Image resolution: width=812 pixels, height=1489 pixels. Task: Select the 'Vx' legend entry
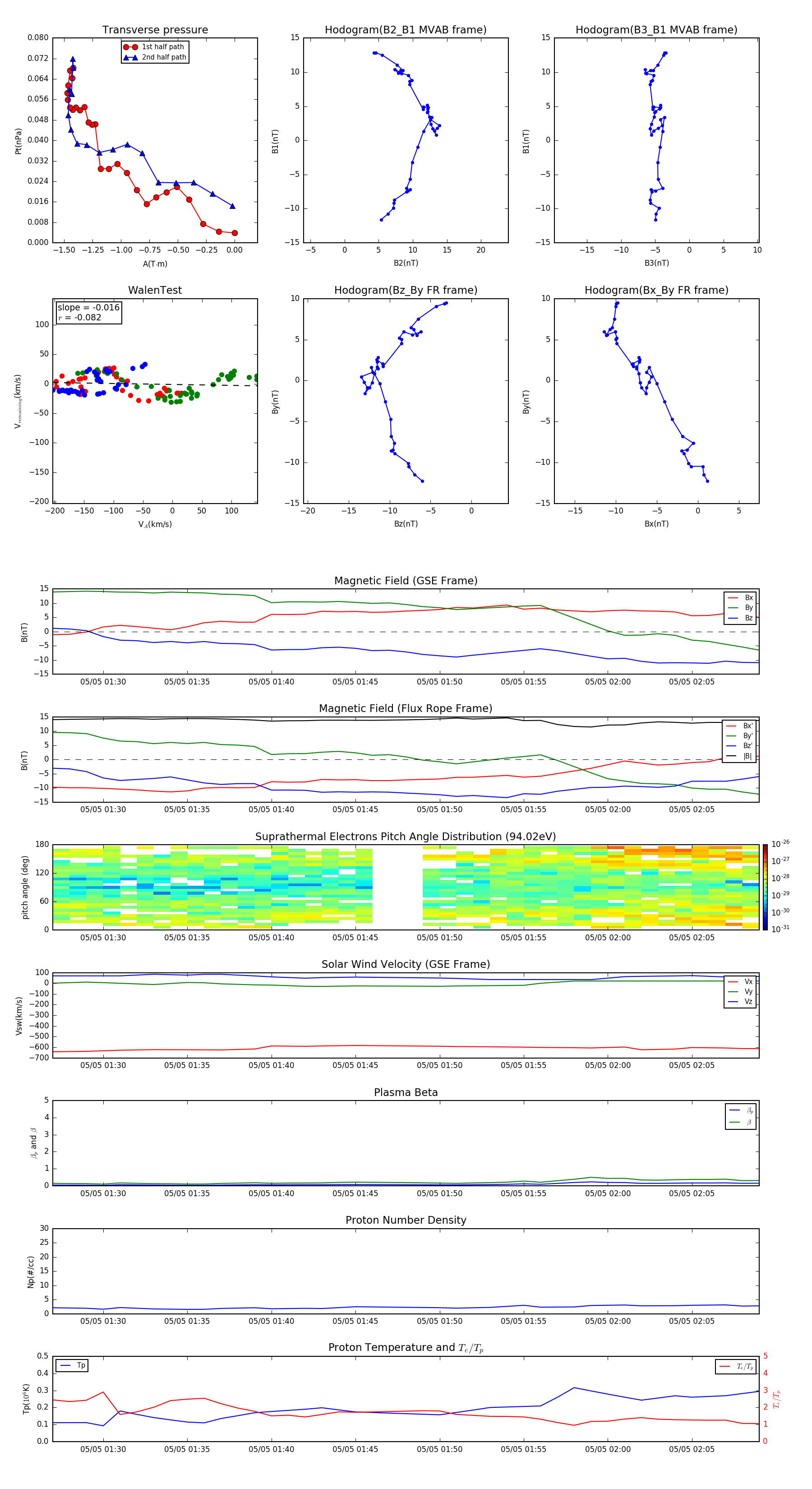point(741,981)
